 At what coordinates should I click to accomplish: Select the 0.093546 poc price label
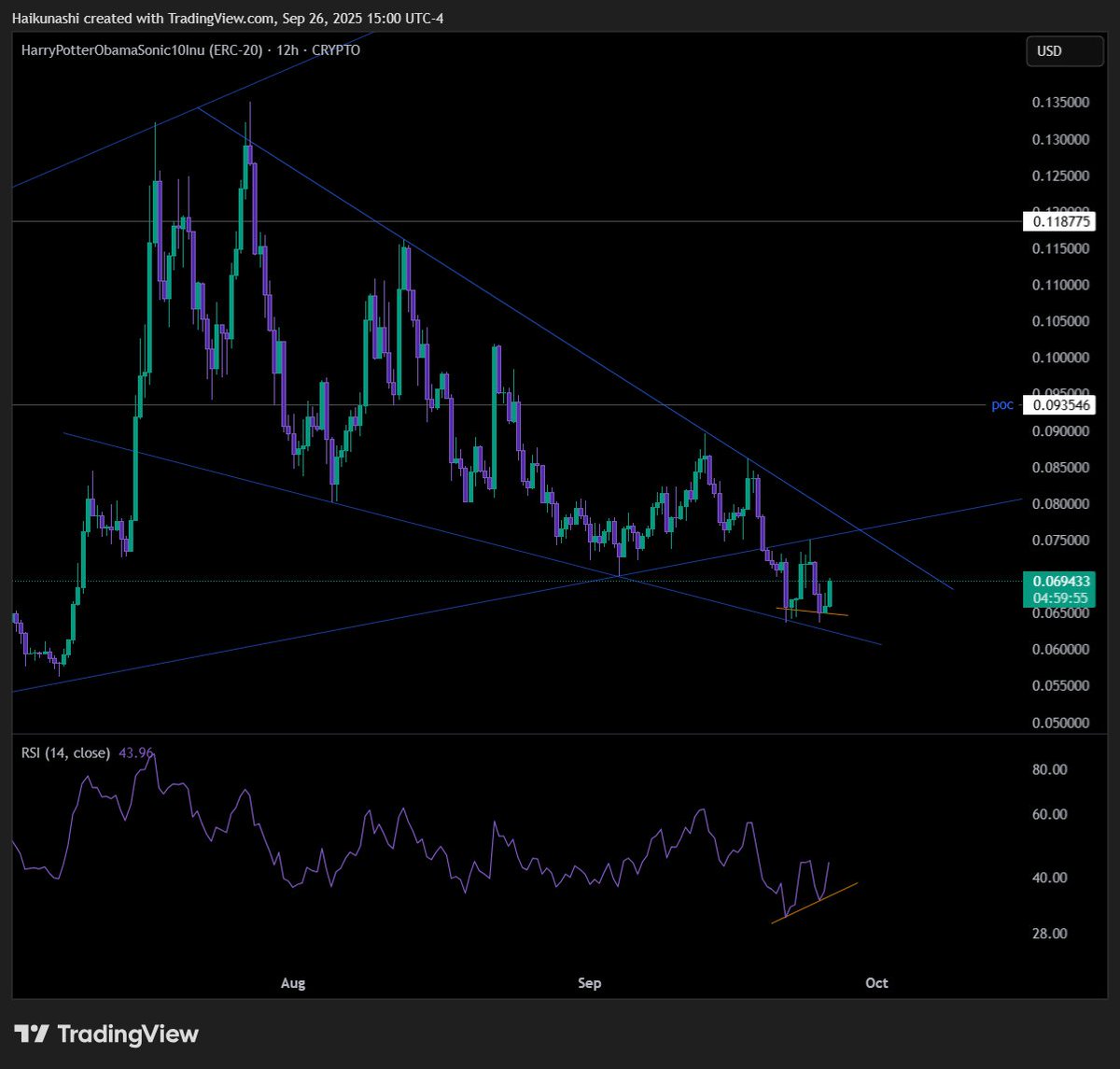point(1059,405)
